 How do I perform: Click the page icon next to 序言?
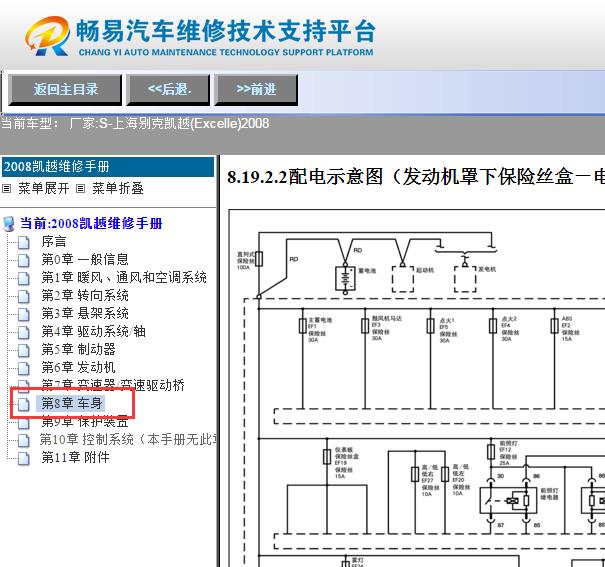pyautogui.click(x=24, y=243)
